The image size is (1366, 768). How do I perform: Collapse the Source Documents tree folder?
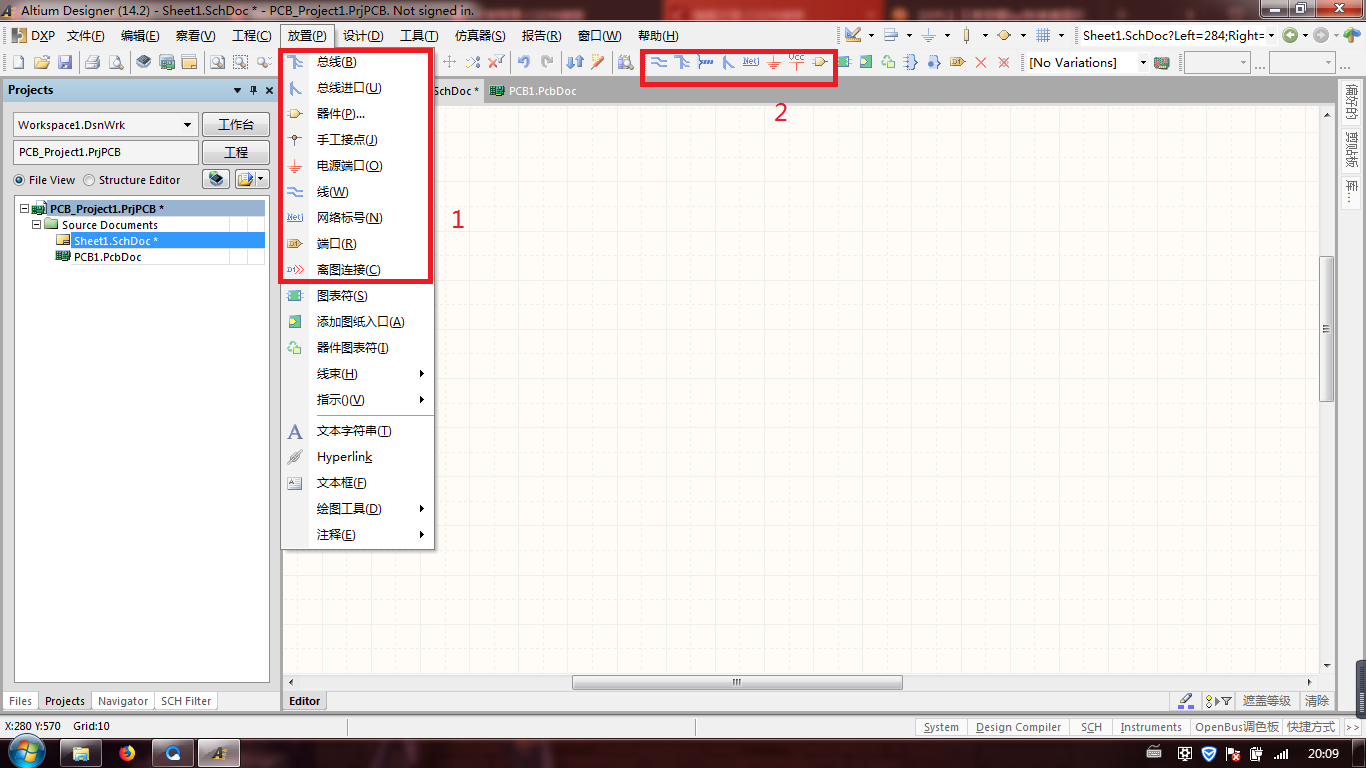(38, 225)
